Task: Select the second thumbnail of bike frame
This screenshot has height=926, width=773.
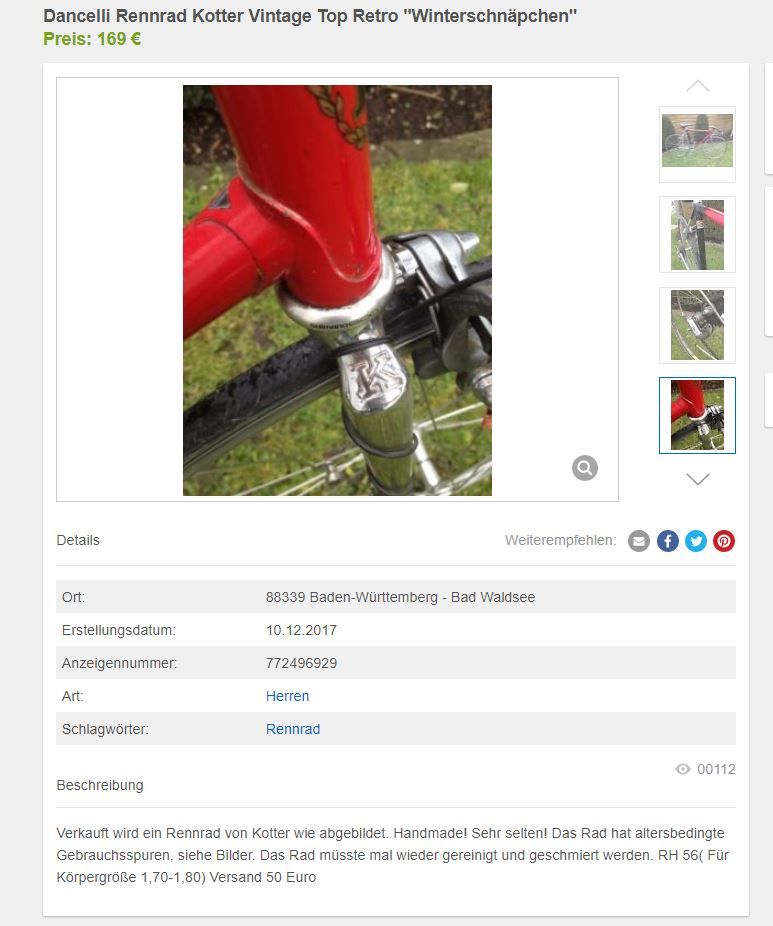Action: click(x=697, y=234)
